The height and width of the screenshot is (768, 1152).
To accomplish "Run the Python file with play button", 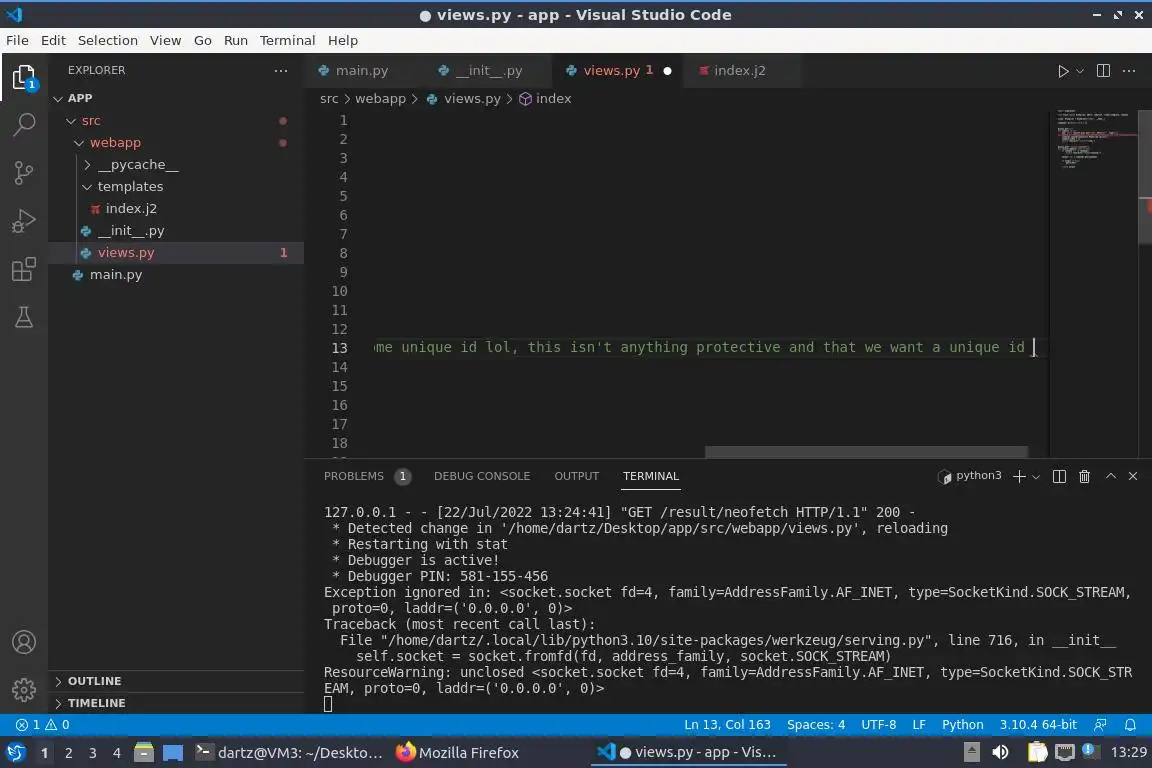I will pos(1062,71).
